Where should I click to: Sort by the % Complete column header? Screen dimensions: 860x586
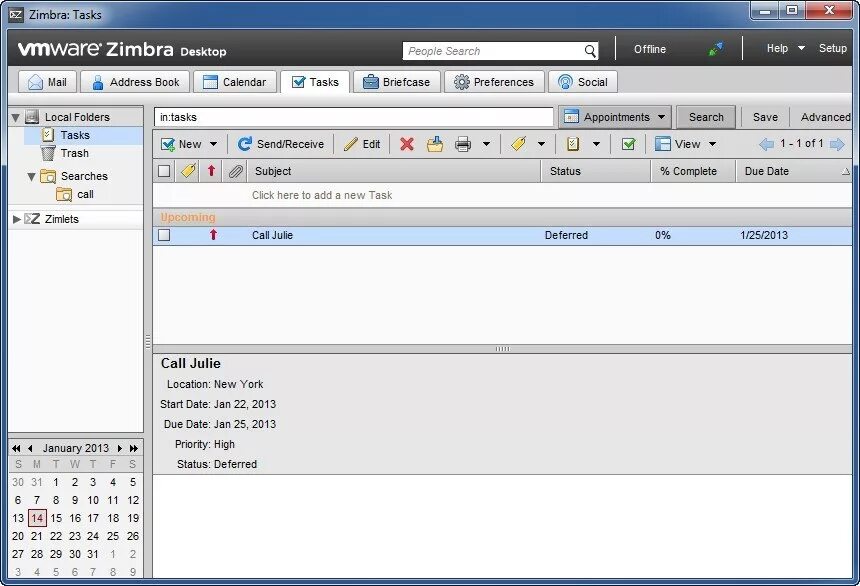pyautogui.click(x=693, y=171)
